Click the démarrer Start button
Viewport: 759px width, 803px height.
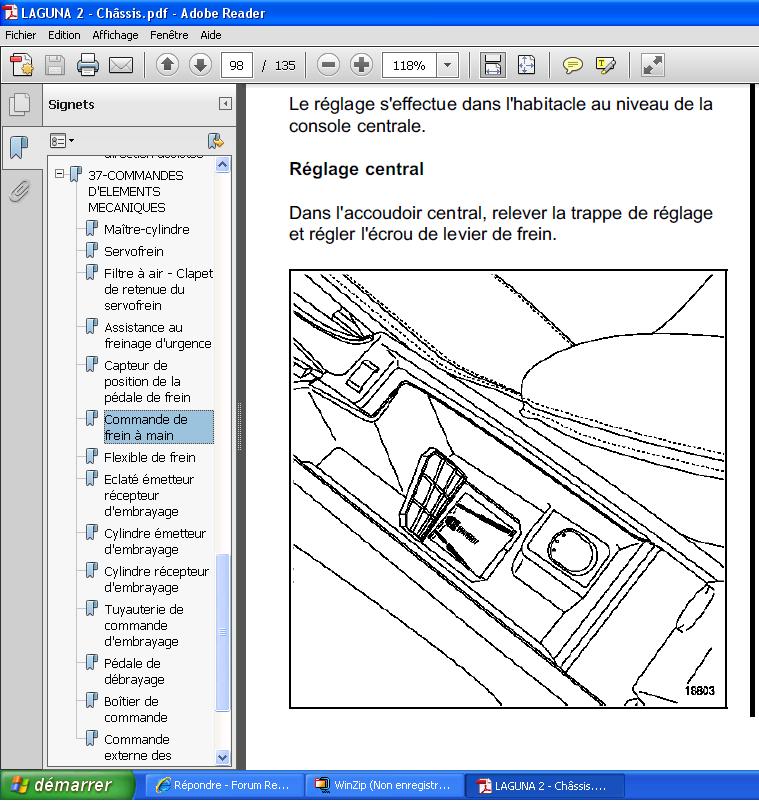68,785
